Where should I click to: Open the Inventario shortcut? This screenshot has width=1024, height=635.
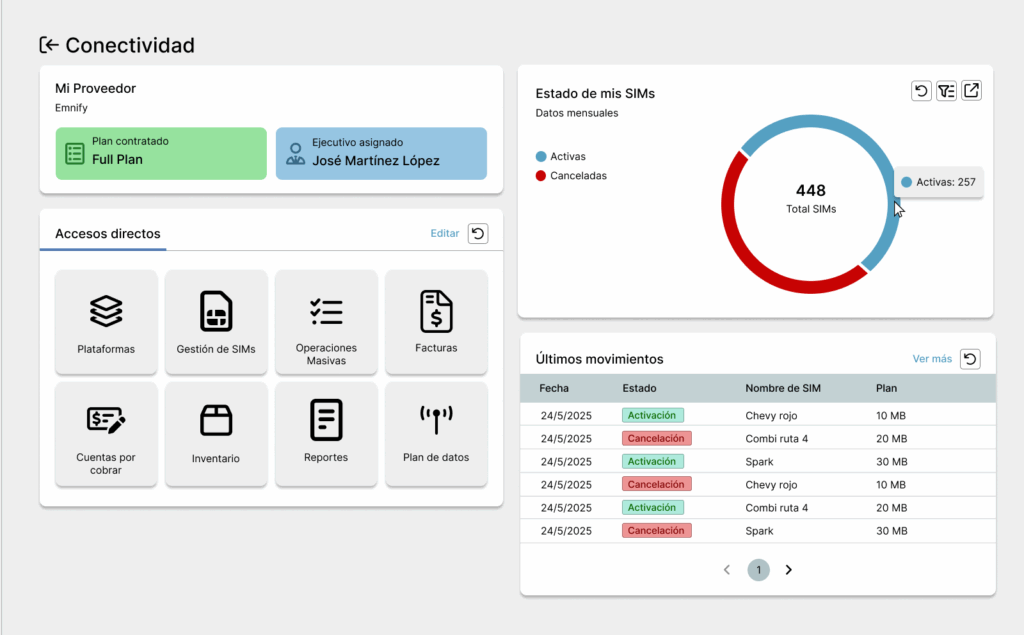pos(216,433)
